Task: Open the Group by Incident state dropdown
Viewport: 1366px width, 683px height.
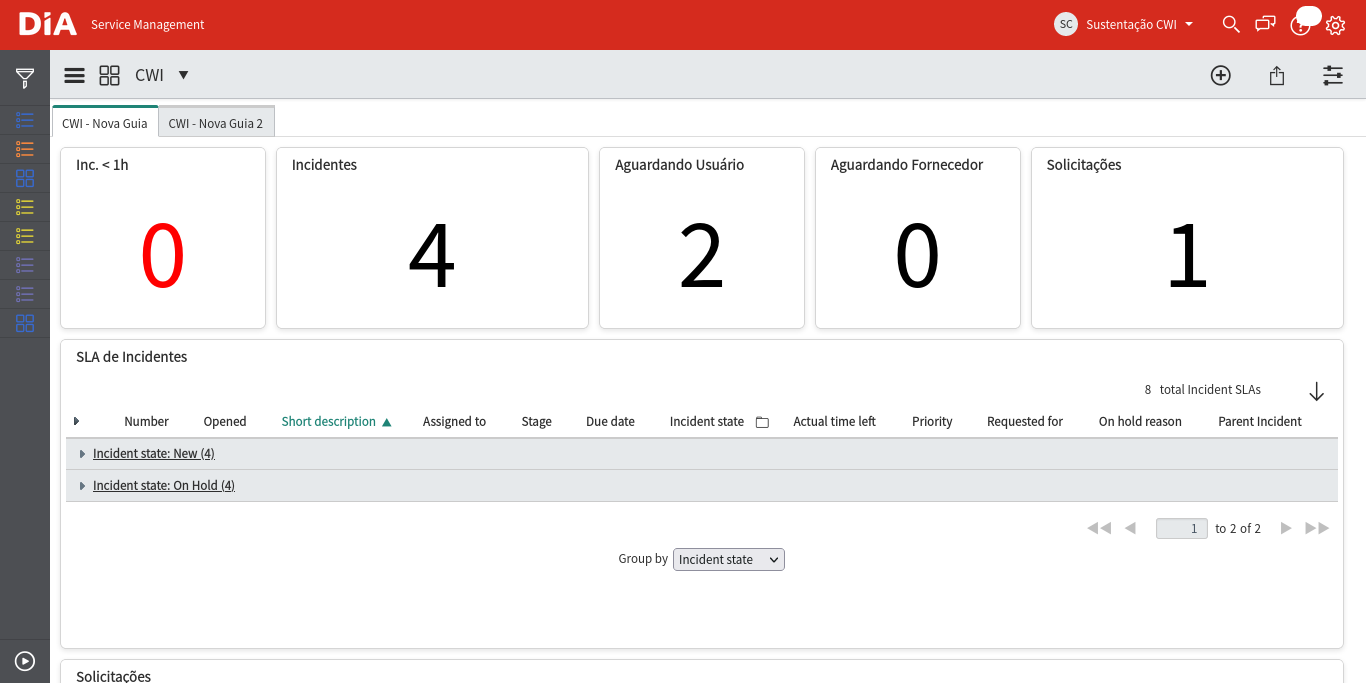Action: pyautogui.click(x=729, y=559)
